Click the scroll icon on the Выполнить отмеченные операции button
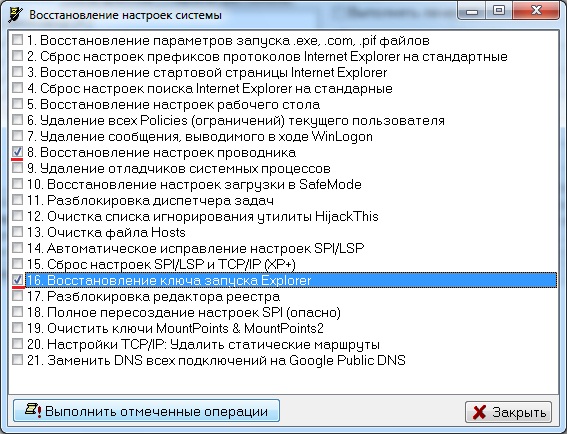The width and height of the screenshot is (567, 434). pyautogui.click(x=33, y=410)
